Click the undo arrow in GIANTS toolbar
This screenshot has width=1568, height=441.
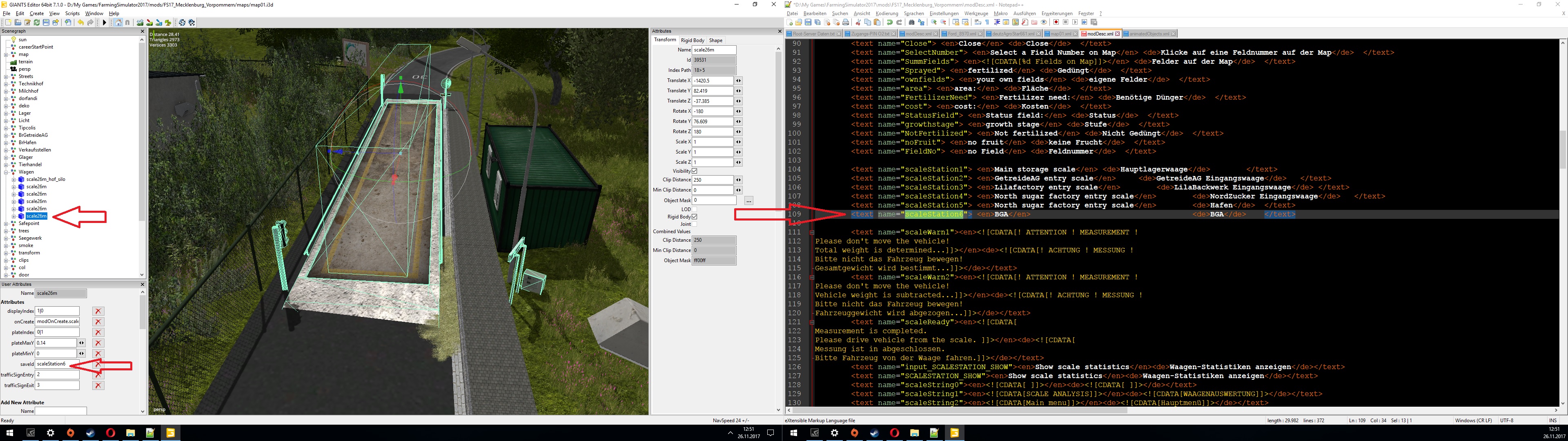(81, 22)
